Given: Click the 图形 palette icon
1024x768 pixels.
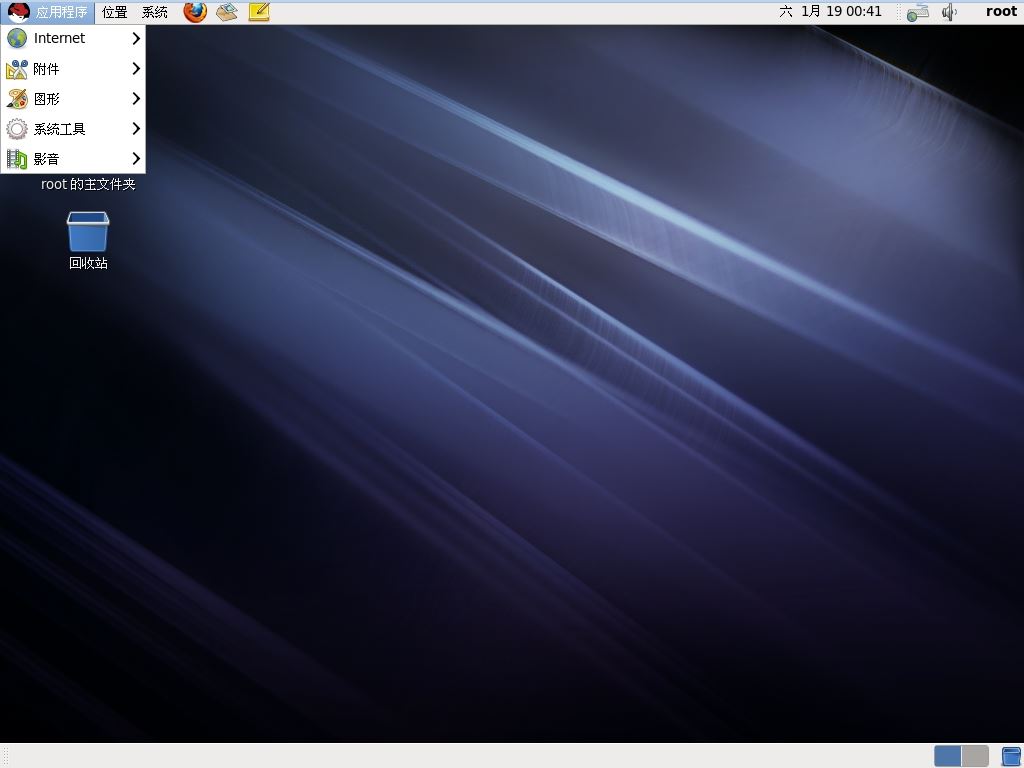Looking at the screenshot, I should click(x=17, y=99).
